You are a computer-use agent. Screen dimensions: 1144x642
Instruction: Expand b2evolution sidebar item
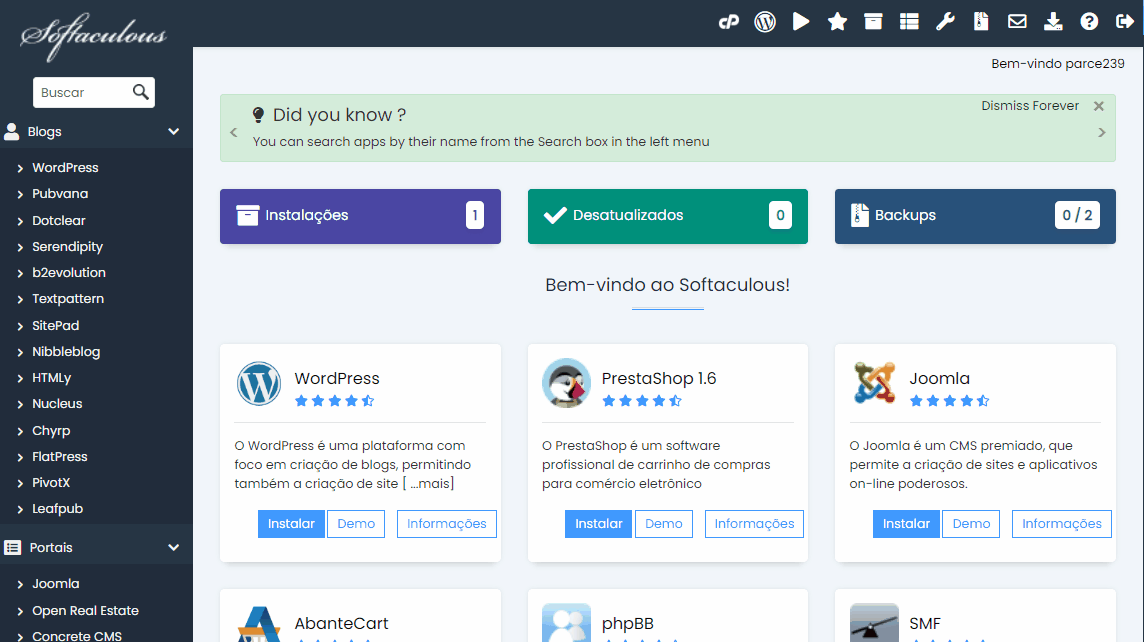[20, 274]
